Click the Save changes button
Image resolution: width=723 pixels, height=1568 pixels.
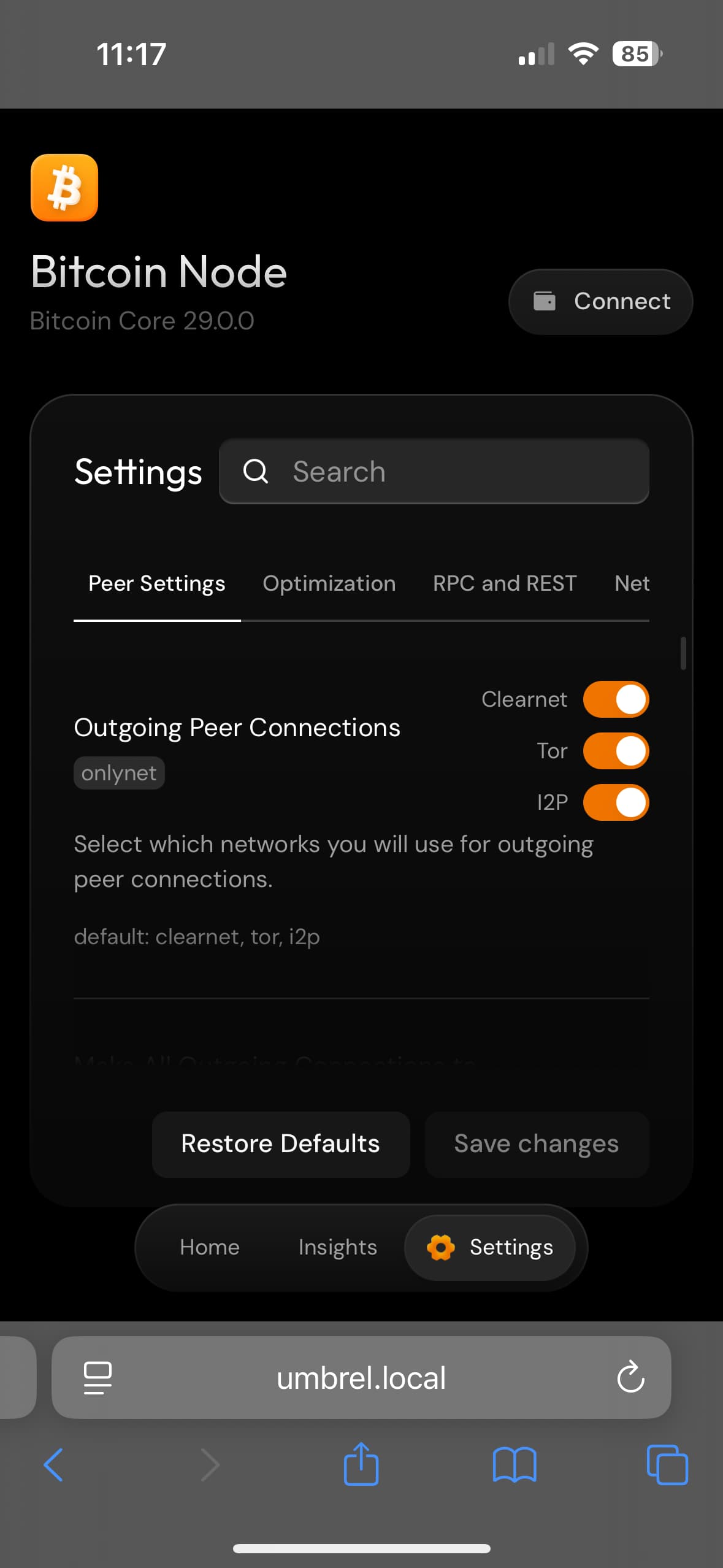click(x=537, y=1144)
